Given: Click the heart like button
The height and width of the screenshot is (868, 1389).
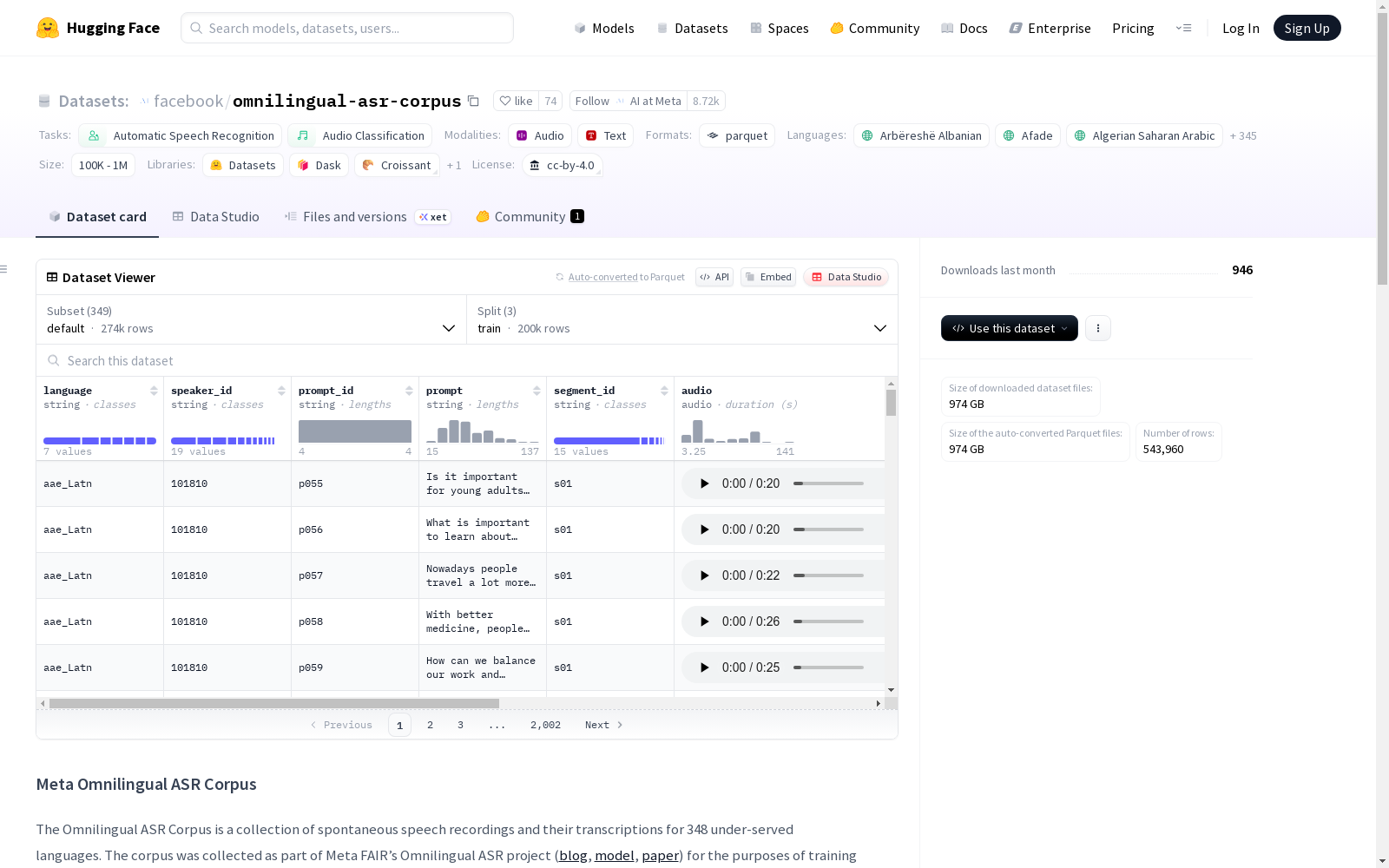Looking at the screenshot, I should coord(516,101).
